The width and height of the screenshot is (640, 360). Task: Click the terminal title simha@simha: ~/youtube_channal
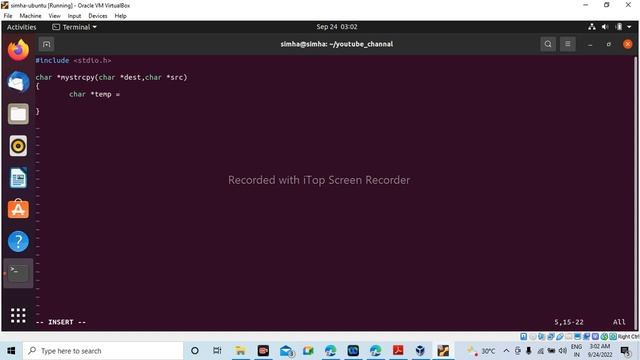tap(337, 44)
